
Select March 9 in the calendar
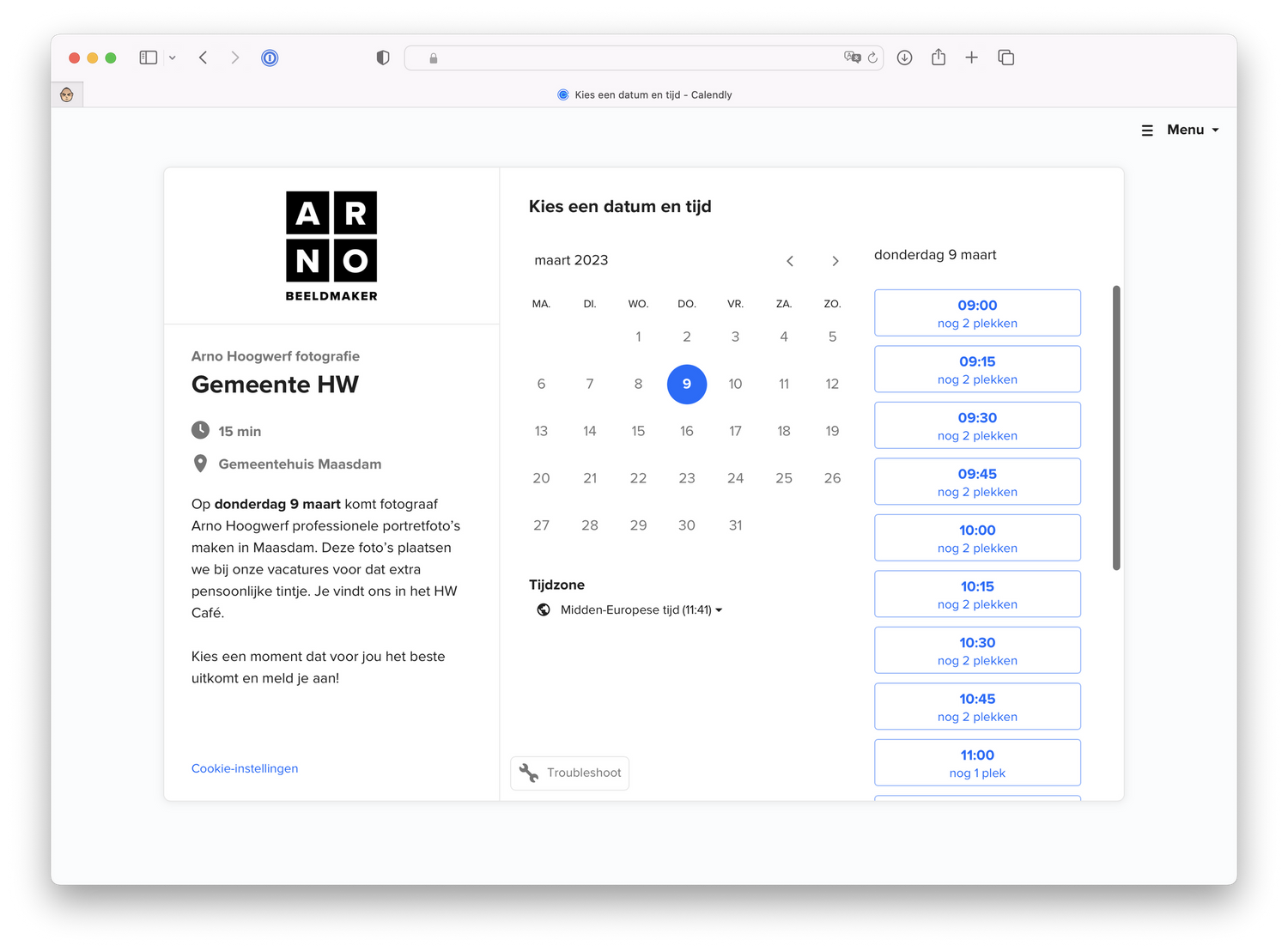click(x=687, y=384)
